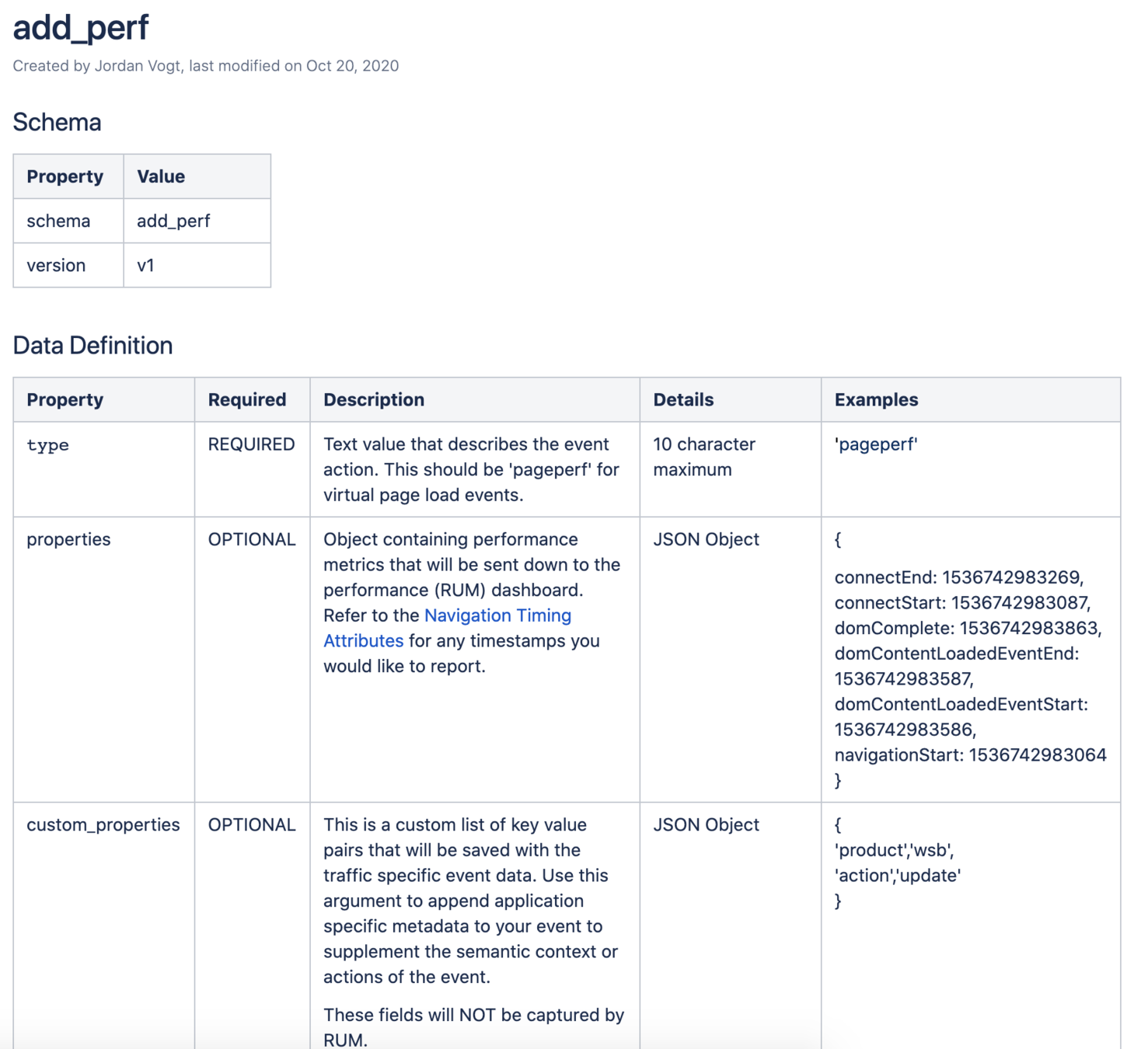Image resolution: width=1148 pixels, height=1049 pixels.
Task: Click the "'product','wsb'" example line
Action: pyautogui.click(x=894, y=850)
